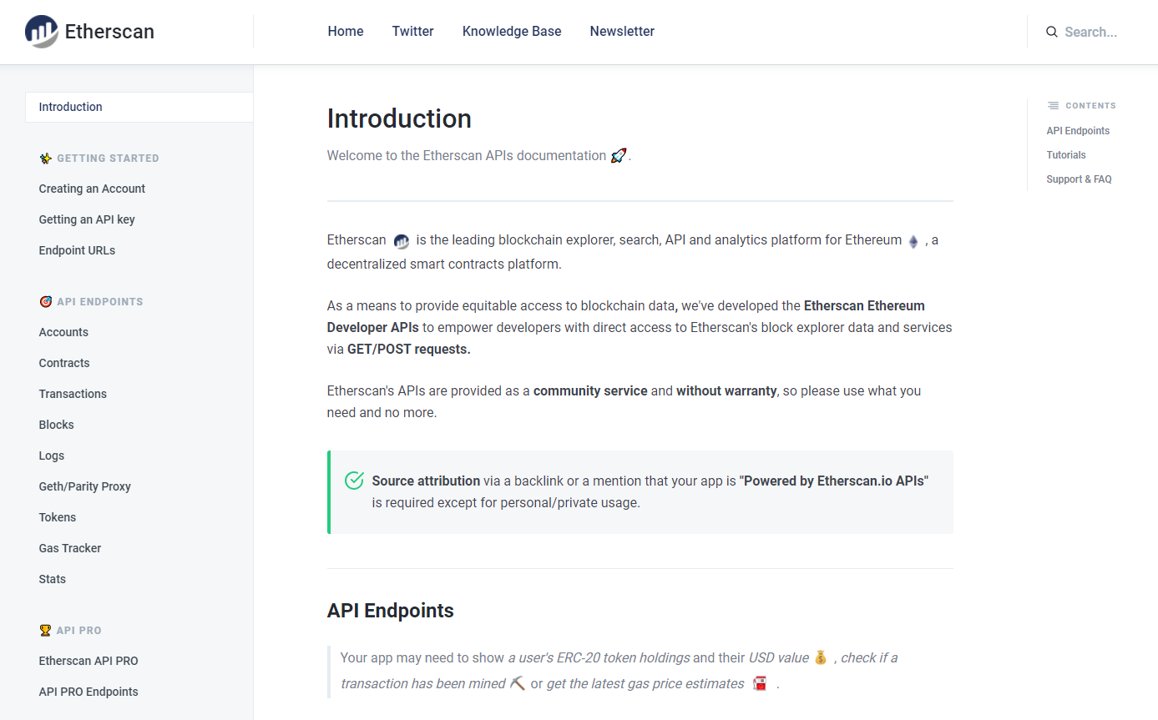1158x720 pixels.
Task: Click the gas pump emoji after gas price estimates
Action: [759, 682]
